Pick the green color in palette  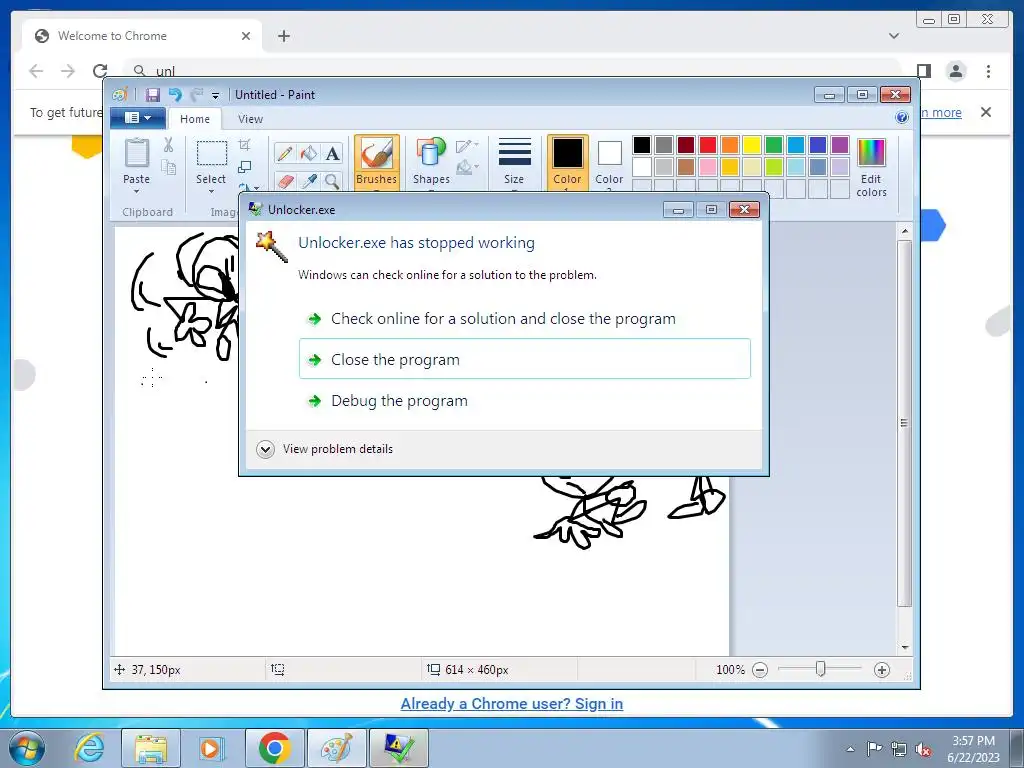[774, 144]
